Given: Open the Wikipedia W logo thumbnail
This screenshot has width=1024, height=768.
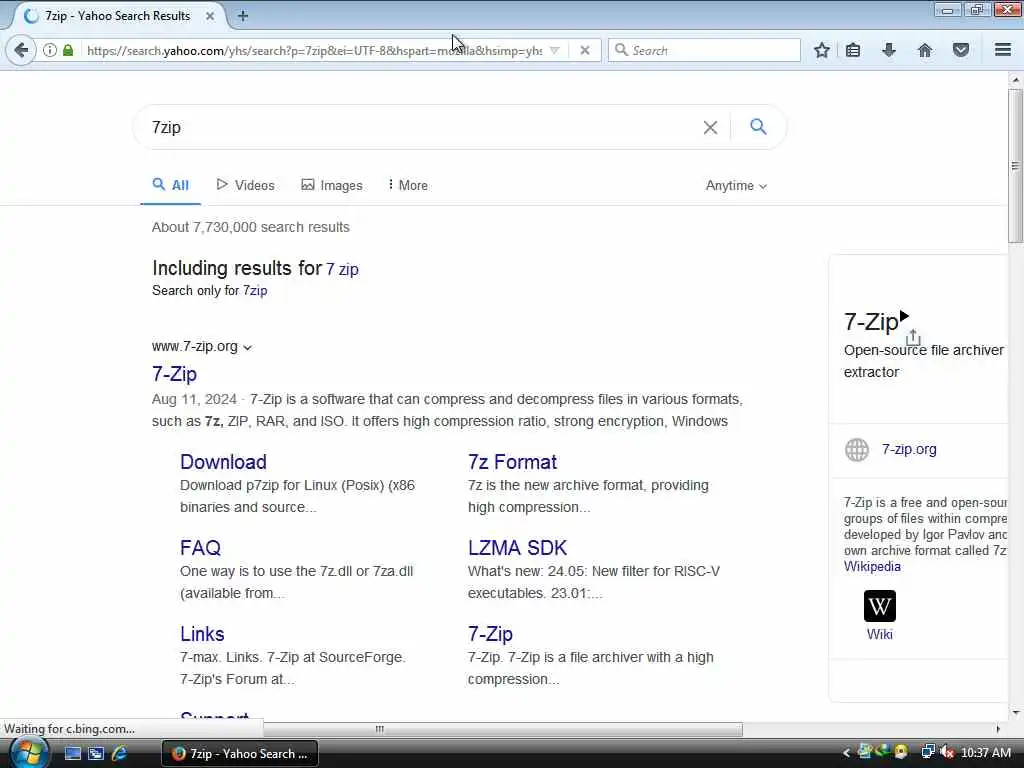Looking at the screenshot, I should pyautogui.click(x=880, y=606).
